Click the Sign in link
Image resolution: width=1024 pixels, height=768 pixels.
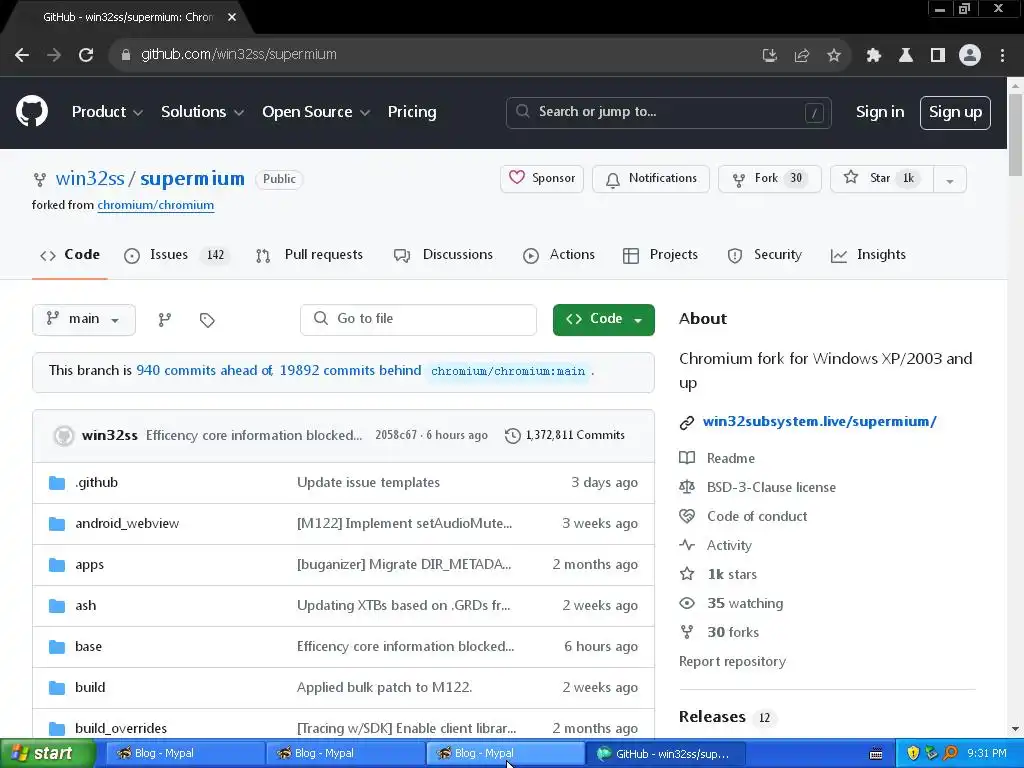tap(880, 112)
